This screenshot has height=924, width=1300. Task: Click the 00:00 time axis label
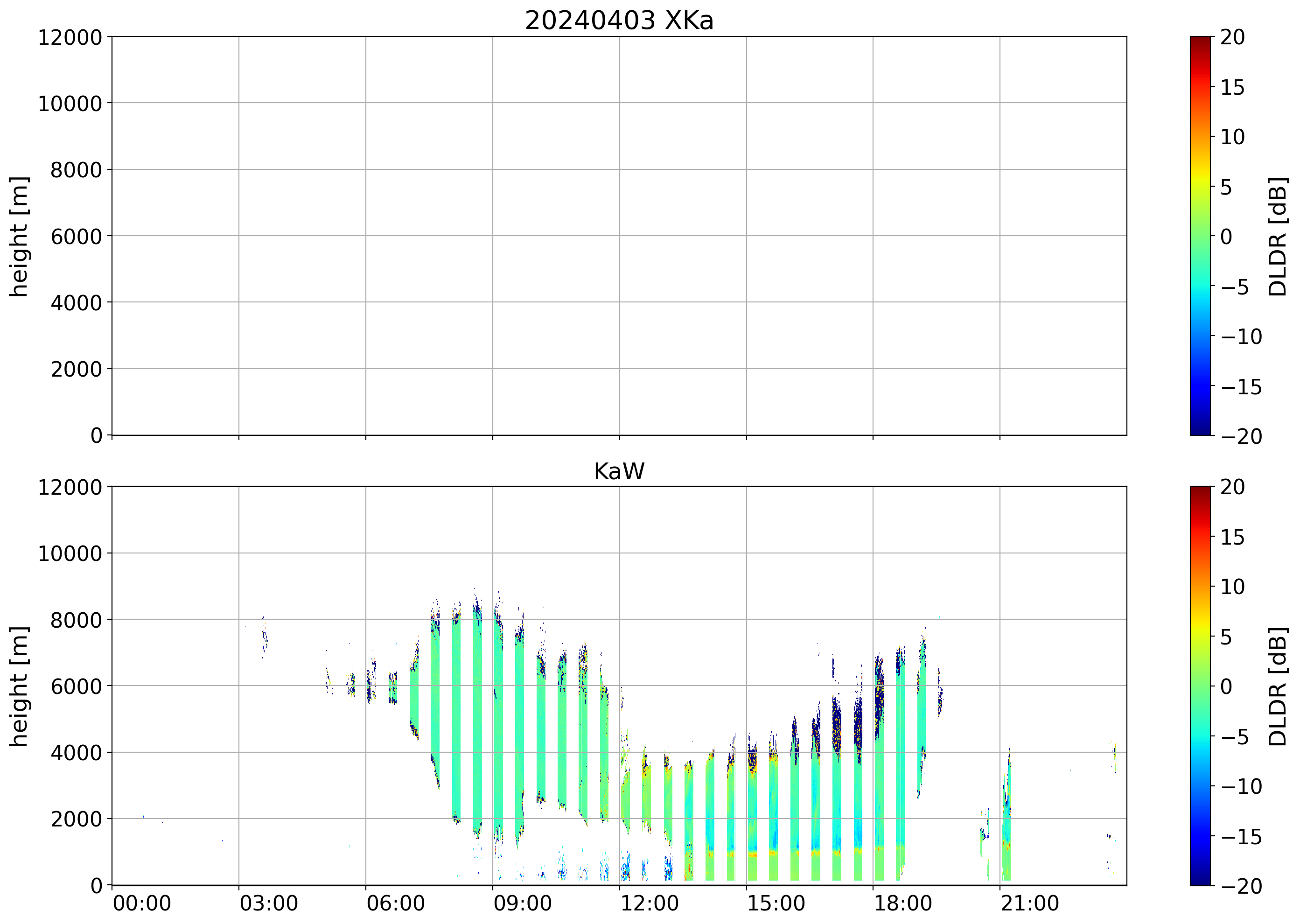pos(142,903)
